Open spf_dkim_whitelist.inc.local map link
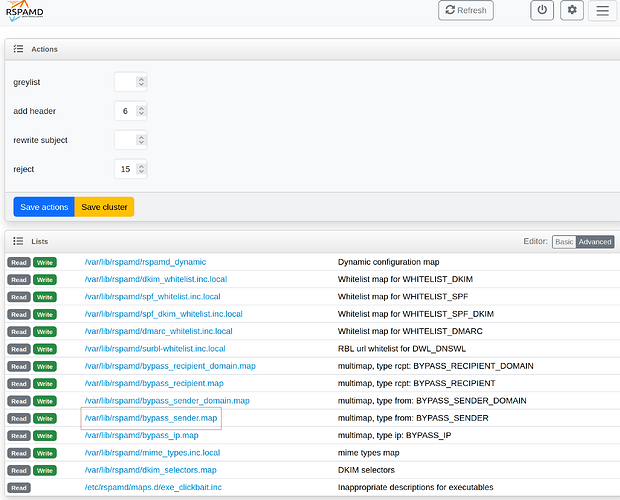The height and width of the screenshot is (500, 620). coord(163,314)
